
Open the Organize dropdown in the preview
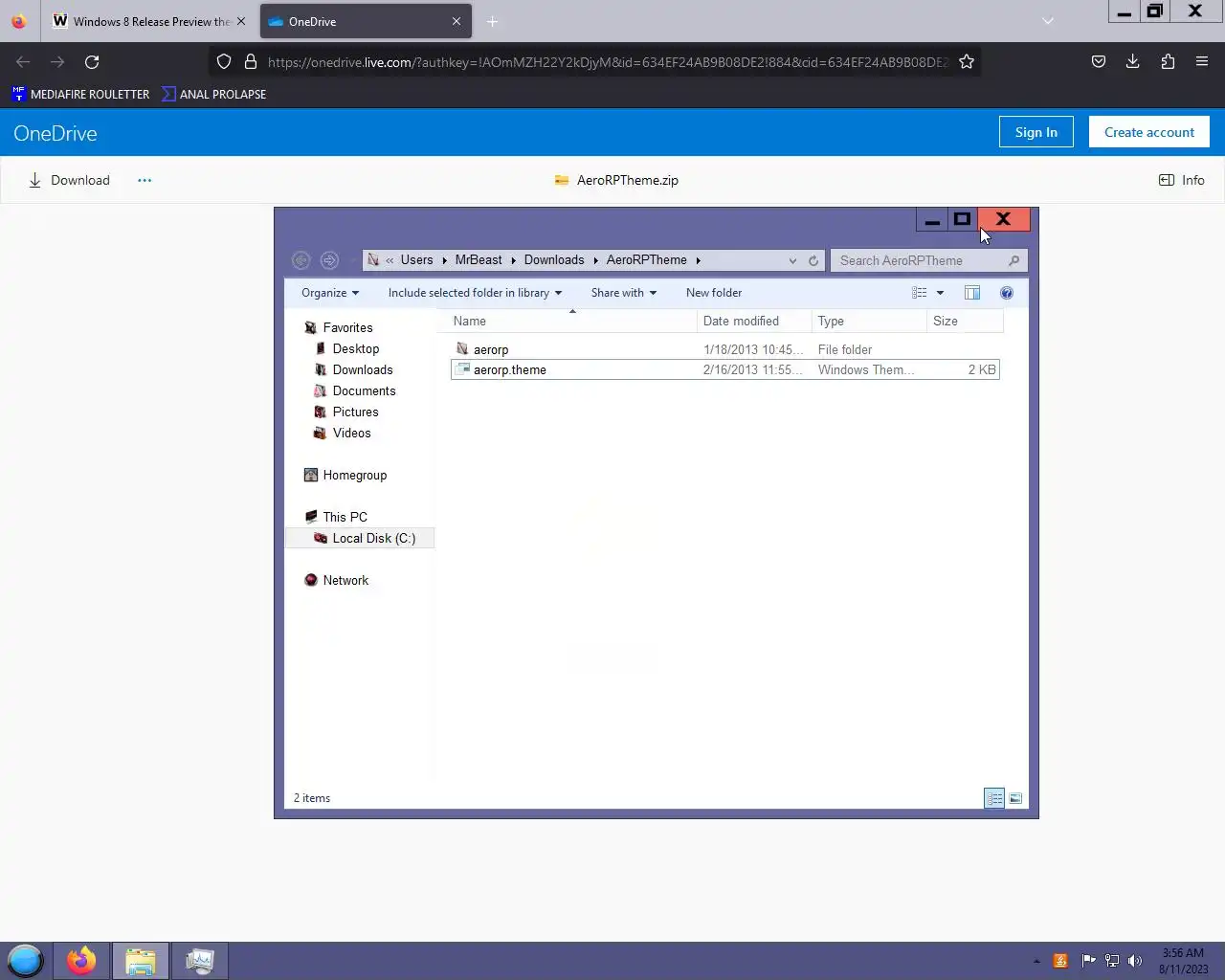(330, 293)
